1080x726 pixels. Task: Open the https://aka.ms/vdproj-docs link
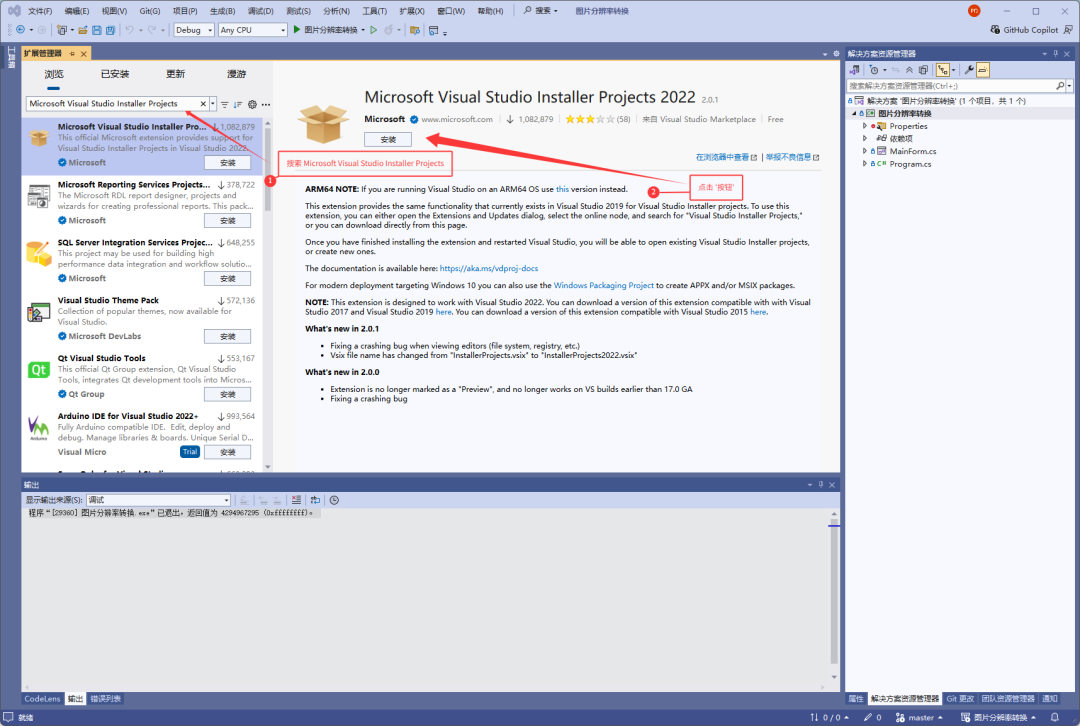click(489, 269)
